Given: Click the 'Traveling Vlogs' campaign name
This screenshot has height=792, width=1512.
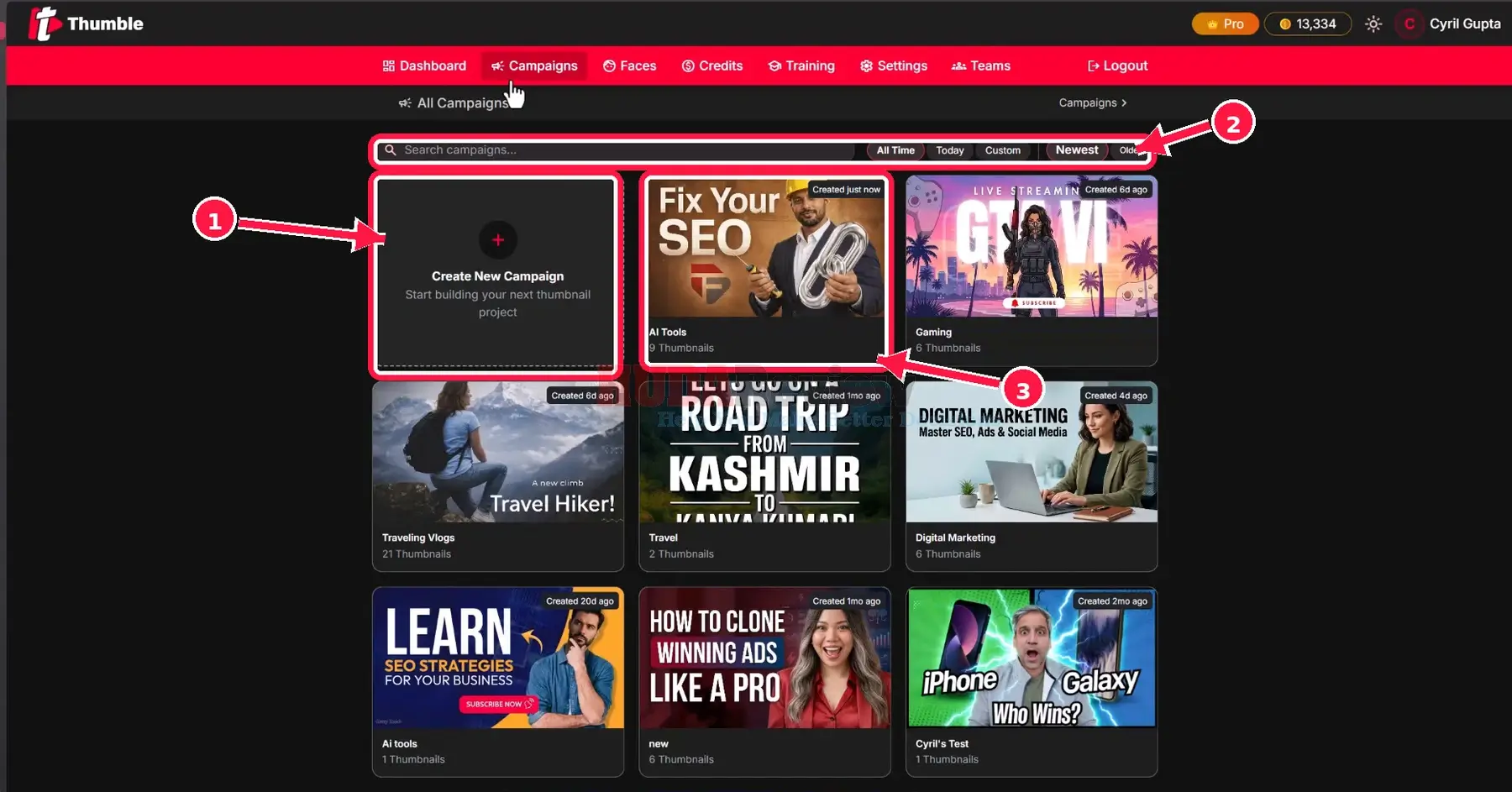Looking at the screenshot, I should tap(418, 538).
